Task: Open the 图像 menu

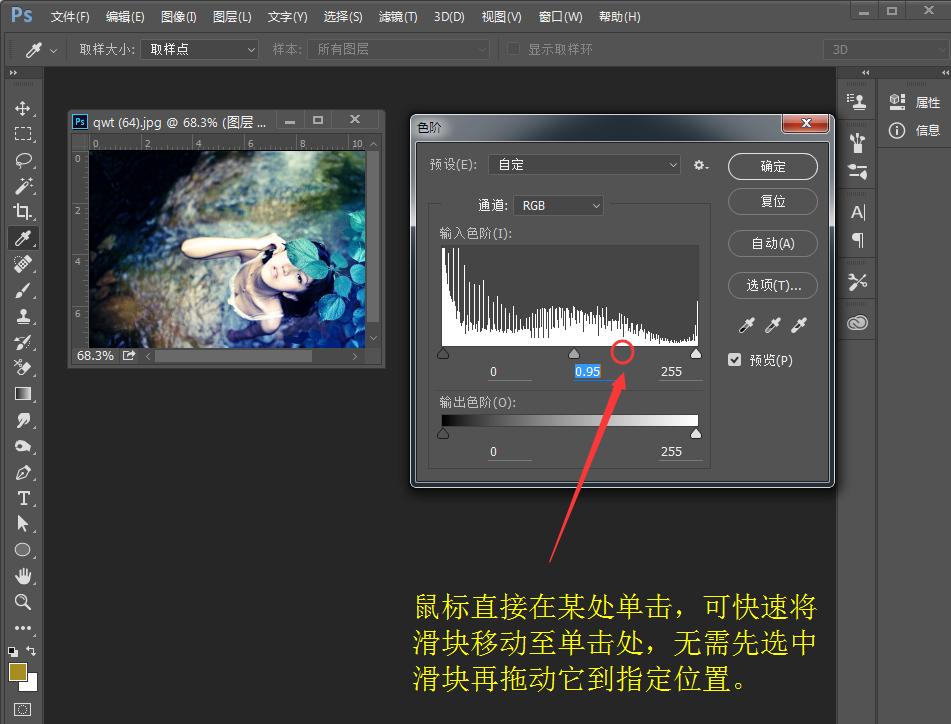Action: [178, 16]
